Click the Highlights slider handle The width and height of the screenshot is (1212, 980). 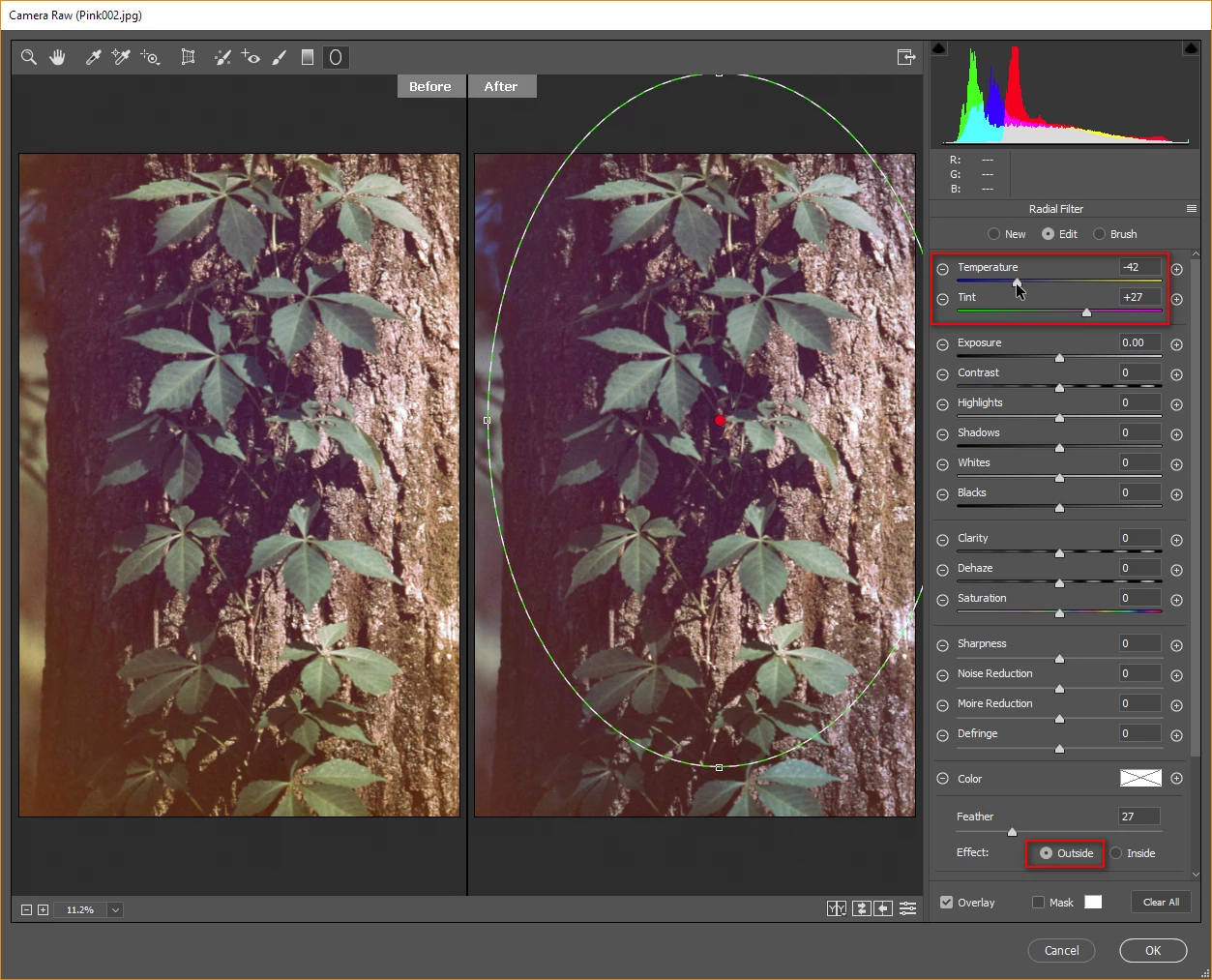pyautogui.click(x=1059, y=418)
